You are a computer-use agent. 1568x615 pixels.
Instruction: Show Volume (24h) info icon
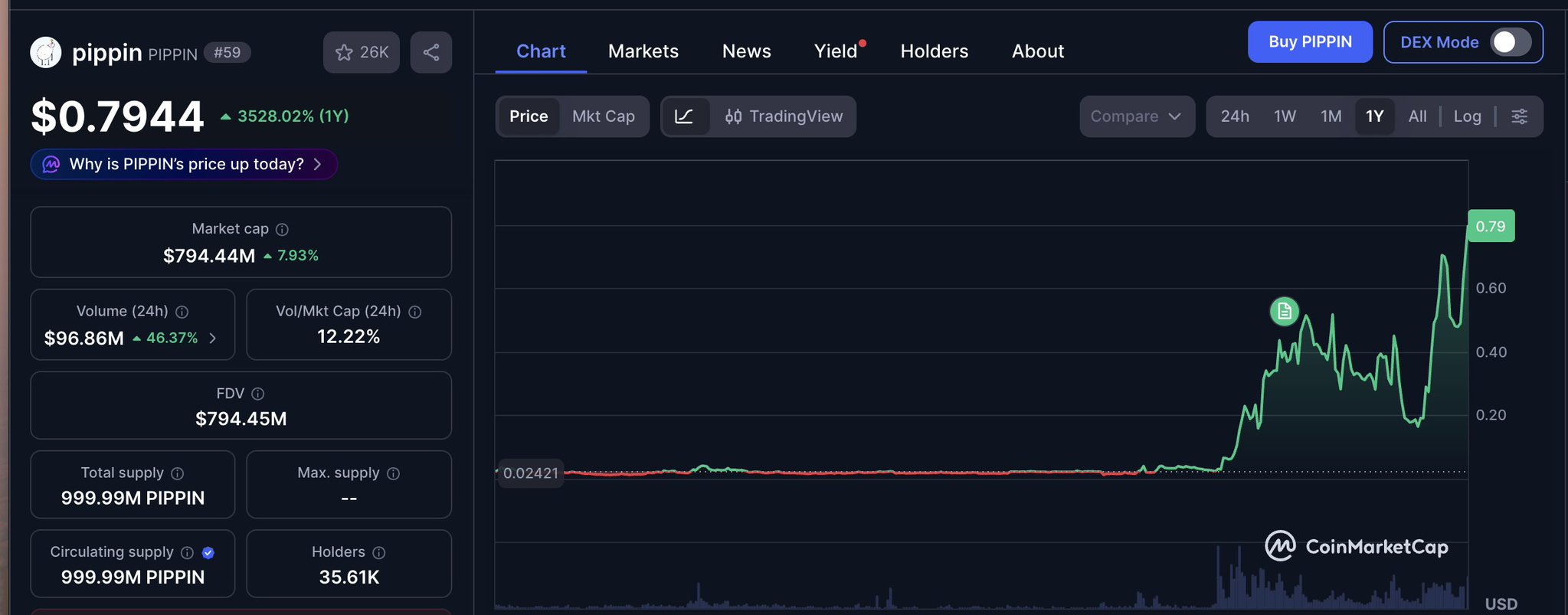(x=182, y=312)
